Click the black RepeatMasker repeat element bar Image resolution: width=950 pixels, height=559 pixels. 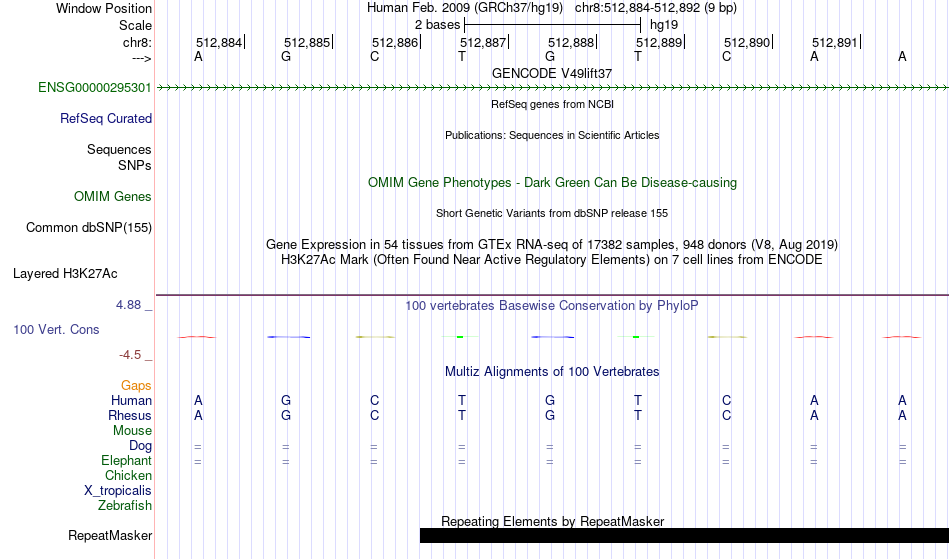[685, 535]
